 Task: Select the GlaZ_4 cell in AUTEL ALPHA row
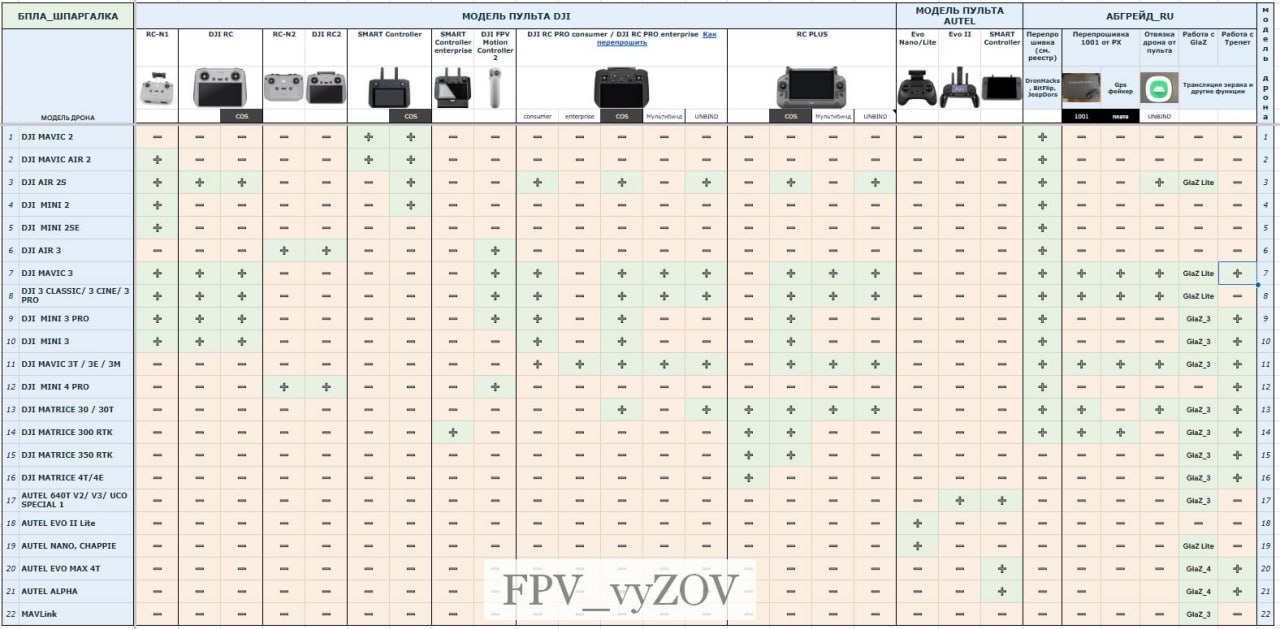pyautogui.click(x=1197, y=591)
